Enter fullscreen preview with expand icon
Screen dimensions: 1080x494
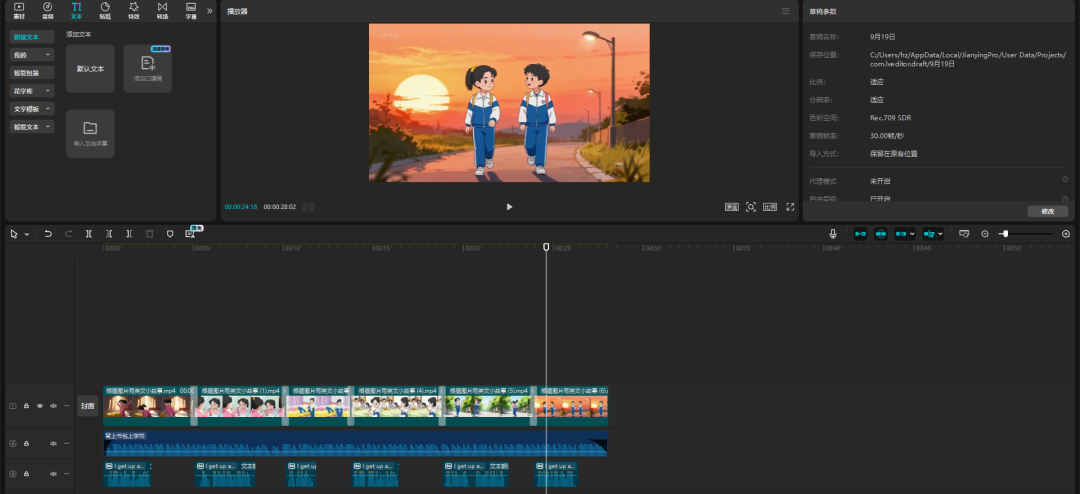click(x=790, y=207)
